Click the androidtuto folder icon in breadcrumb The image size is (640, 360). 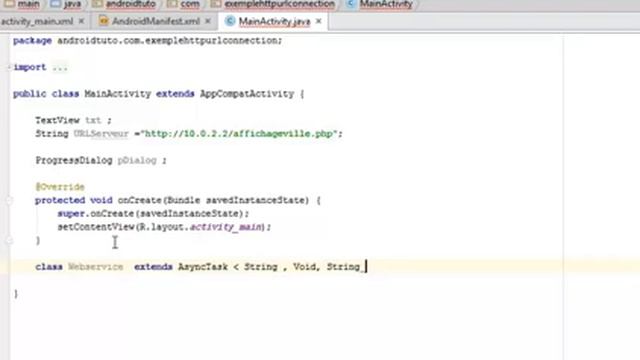(x=97, y=4)
